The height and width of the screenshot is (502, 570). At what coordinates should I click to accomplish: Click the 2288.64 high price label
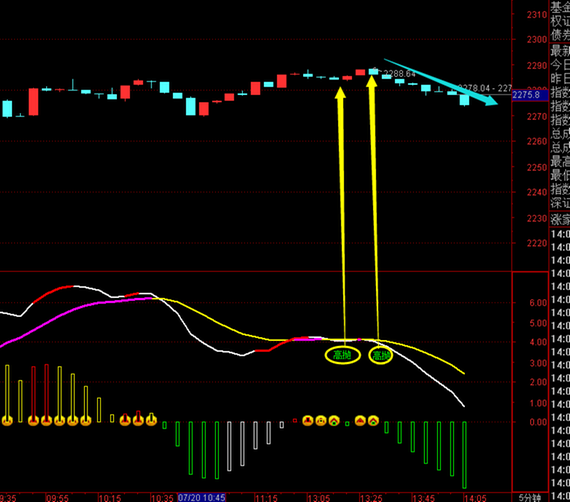tap(400, 74)
